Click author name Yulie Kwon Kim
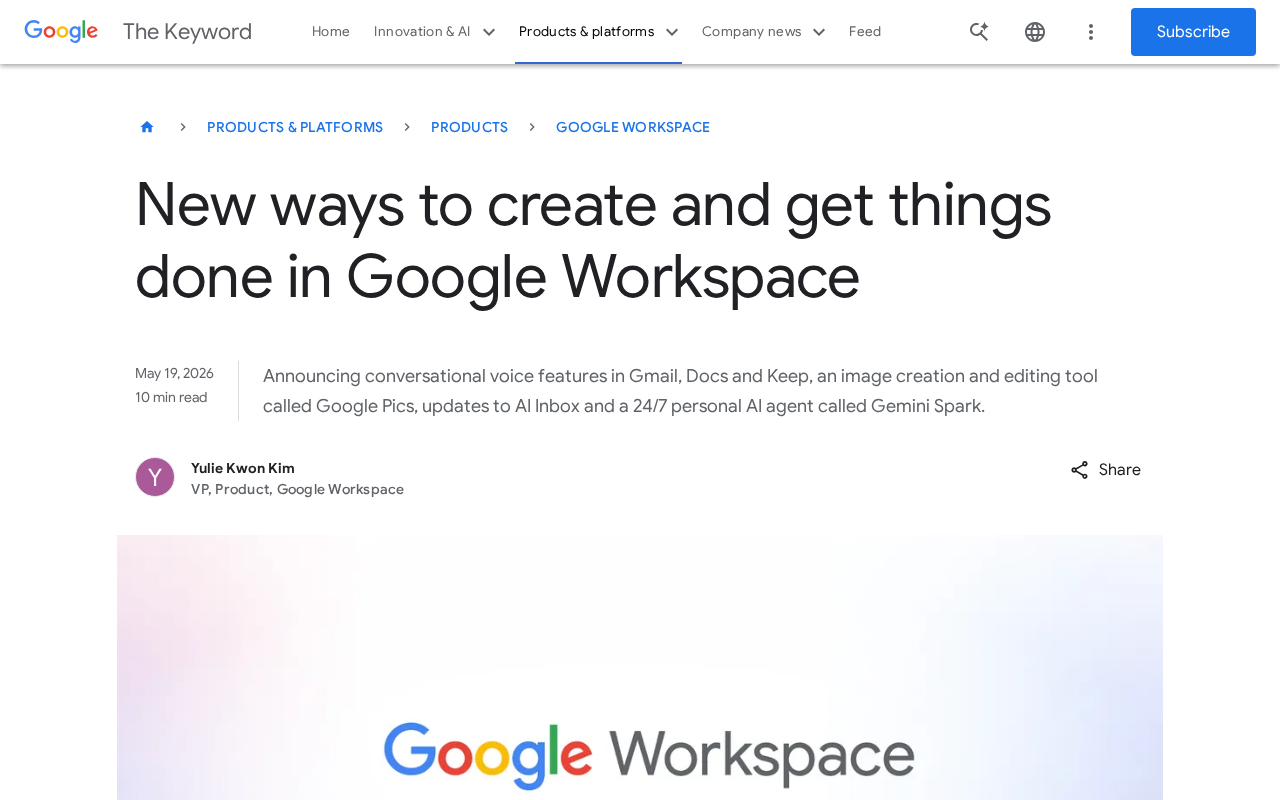Image resolution: width=1280 pixels, height=800 pixels. (x=243, y=468)
